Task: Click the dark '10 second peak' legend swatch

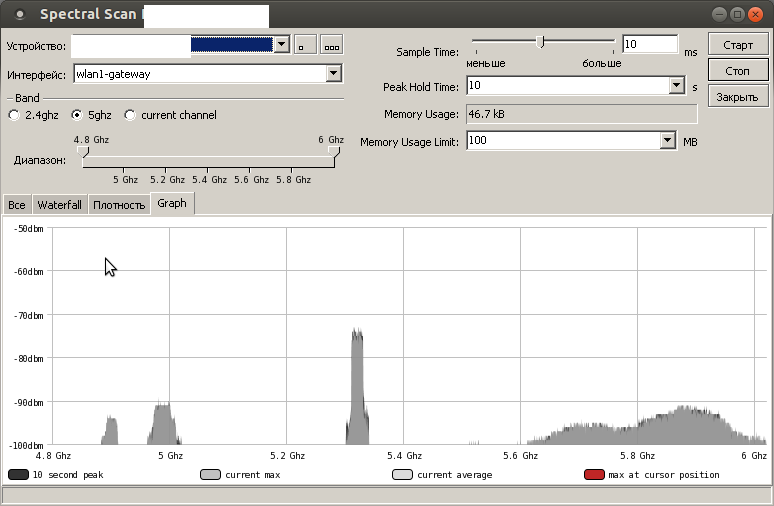Action: (18, 474)
